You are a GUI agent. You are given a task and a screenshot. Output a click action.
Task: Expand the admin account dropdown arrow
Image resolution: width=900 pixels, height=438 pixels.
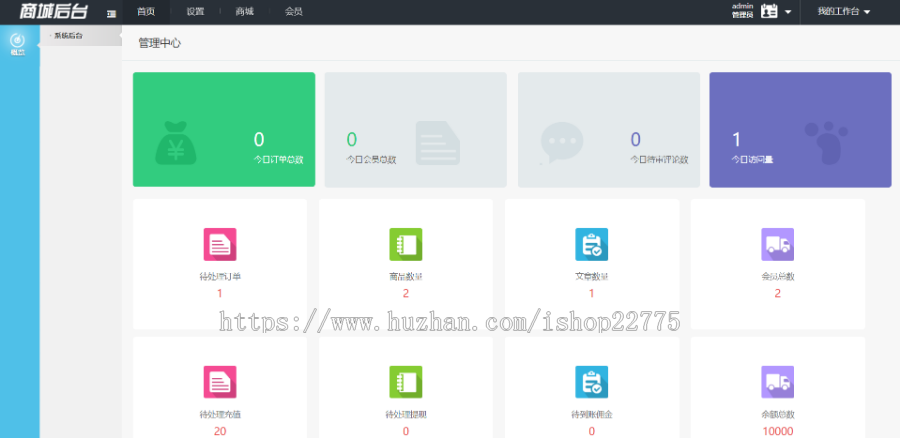pos(788,12)
